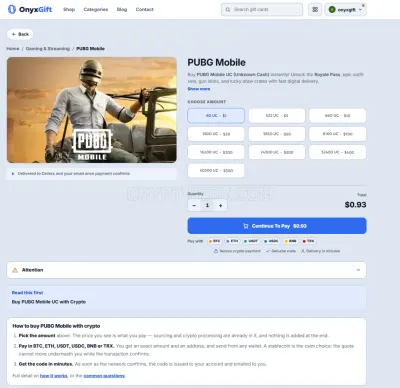Viewport: 400px width, 388px height.
Task: Select the $400 UC amount option
Action: 337,152
